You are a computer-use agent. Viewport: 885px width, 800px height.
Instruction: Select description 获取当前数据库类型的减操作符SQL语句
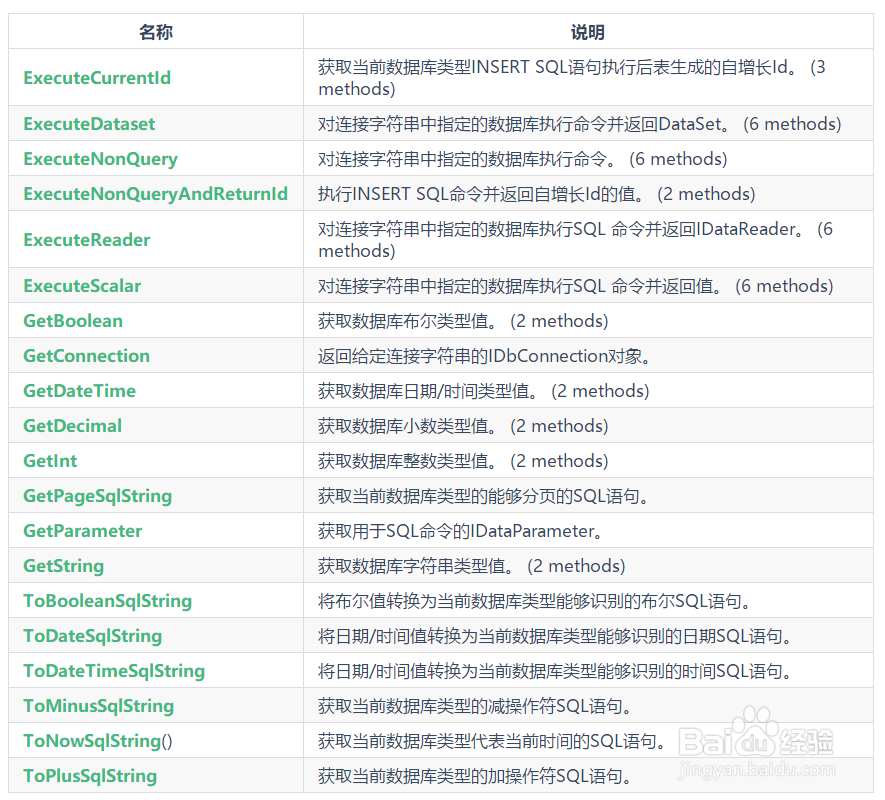pyautogui.click(x=475, y=706)
